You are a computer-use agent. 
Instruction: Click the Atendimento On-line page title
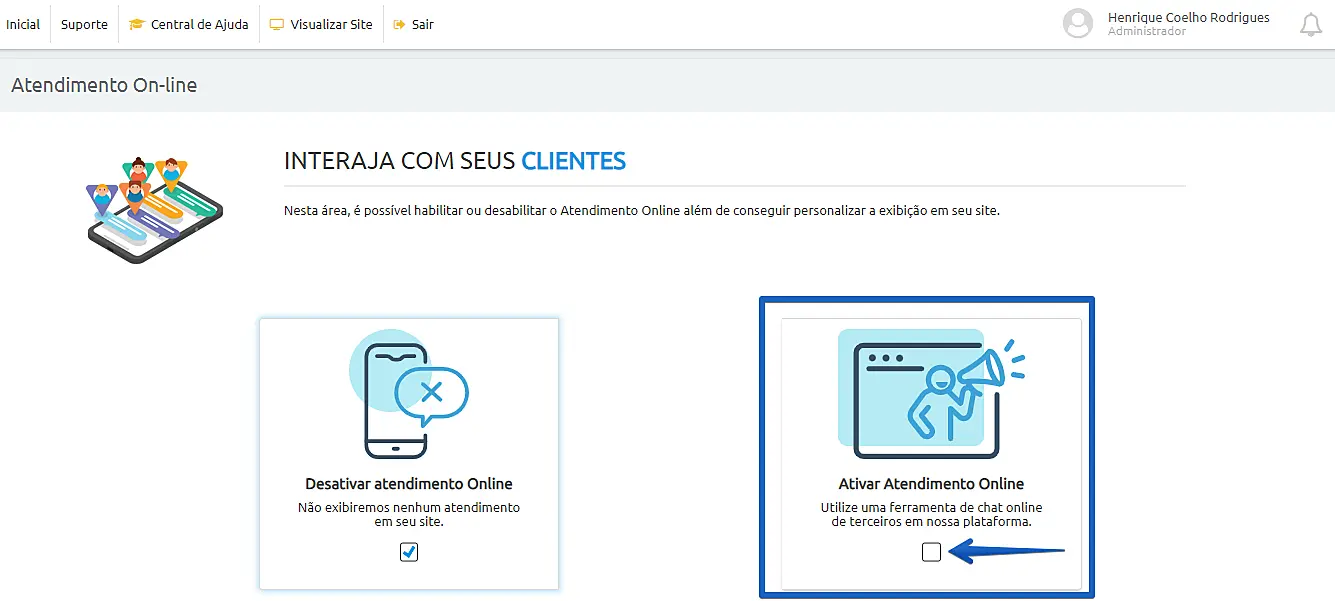tap(104, 85)
